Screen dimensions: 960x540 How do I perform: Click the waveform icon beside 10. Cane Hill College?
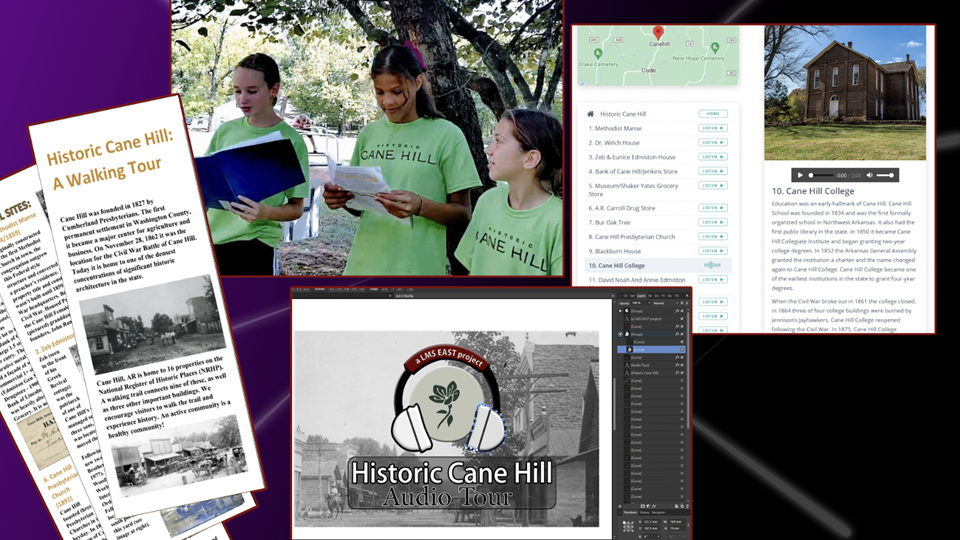(712, 265)
